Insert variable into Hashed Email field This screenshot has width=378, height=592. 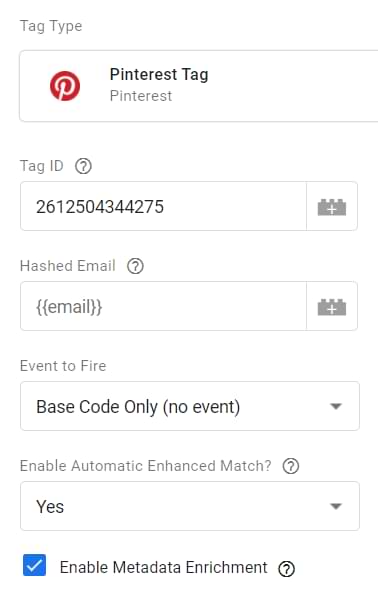pyautogui.click(x=332, y=306)
